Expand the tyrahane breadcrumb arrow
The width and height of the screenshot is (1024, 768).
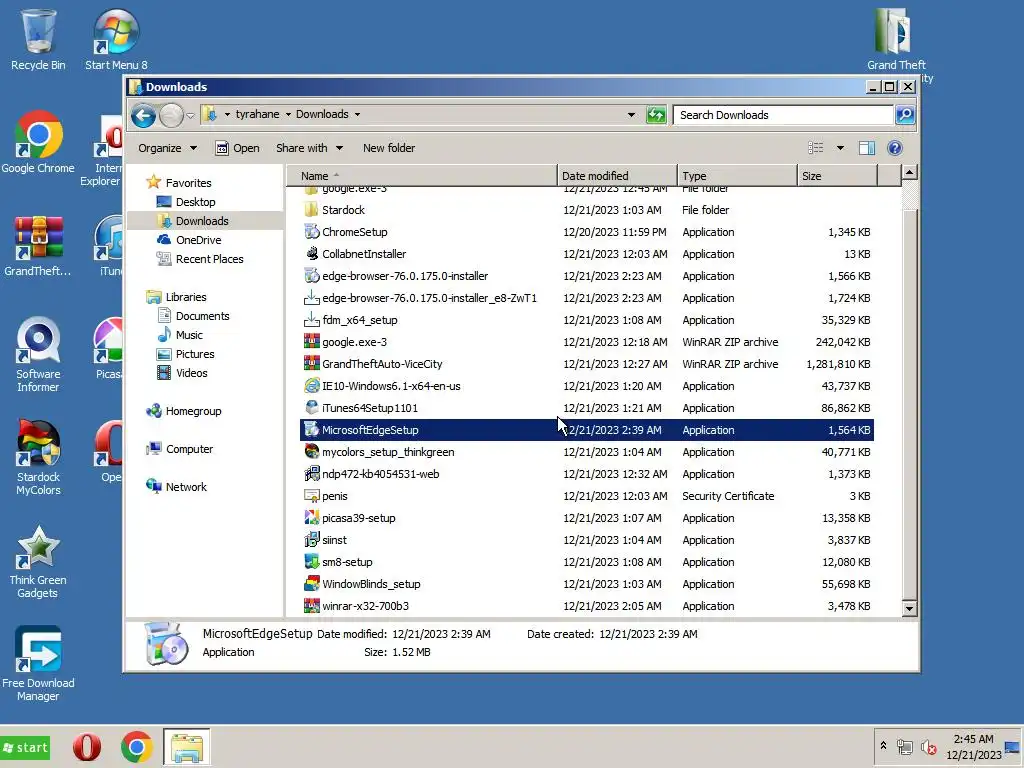pyautogui.click(x=288, y=114)
